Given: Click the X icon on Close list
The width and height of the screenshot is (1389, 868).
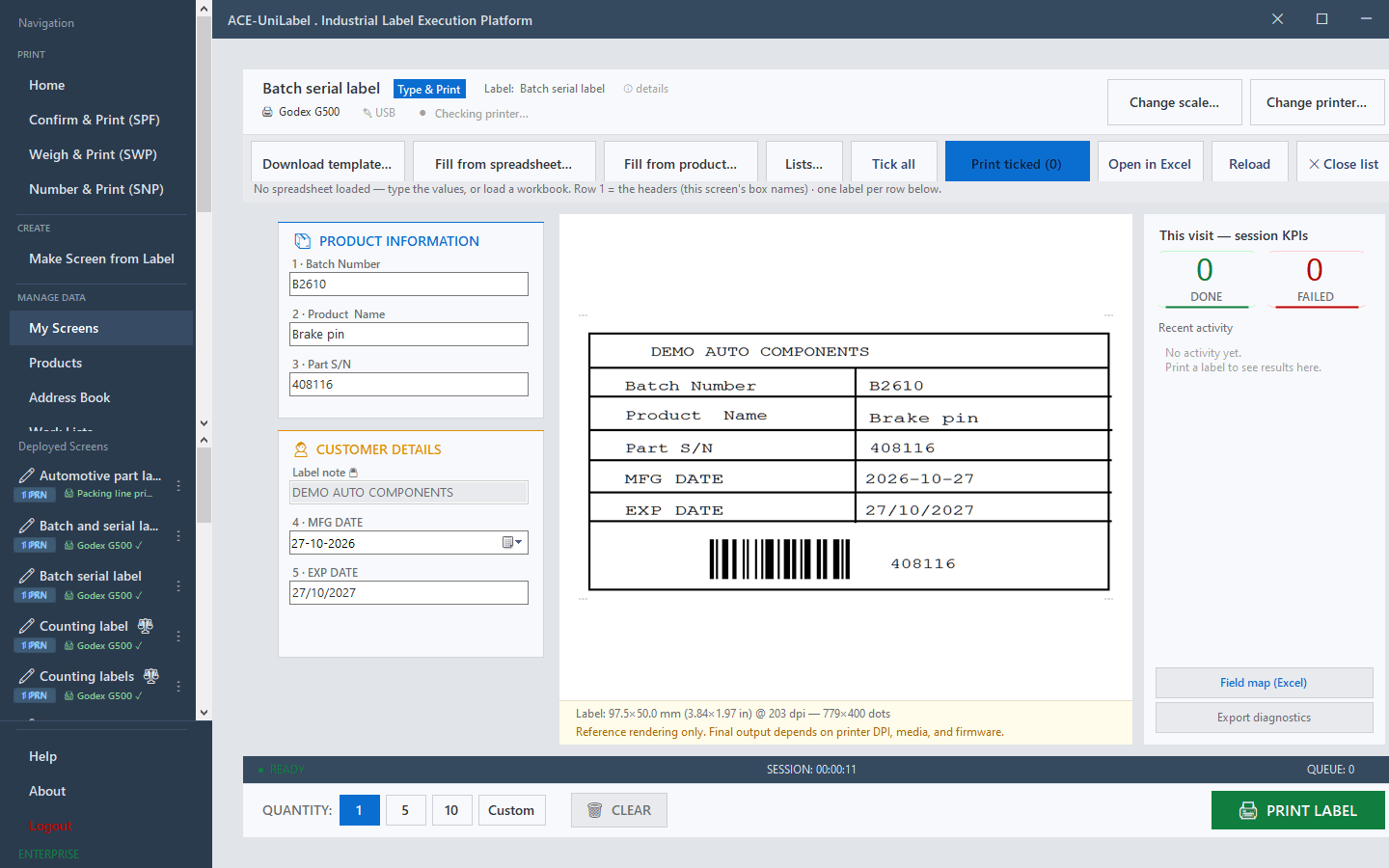Looking at the screenshot, I should [1314, 164].
